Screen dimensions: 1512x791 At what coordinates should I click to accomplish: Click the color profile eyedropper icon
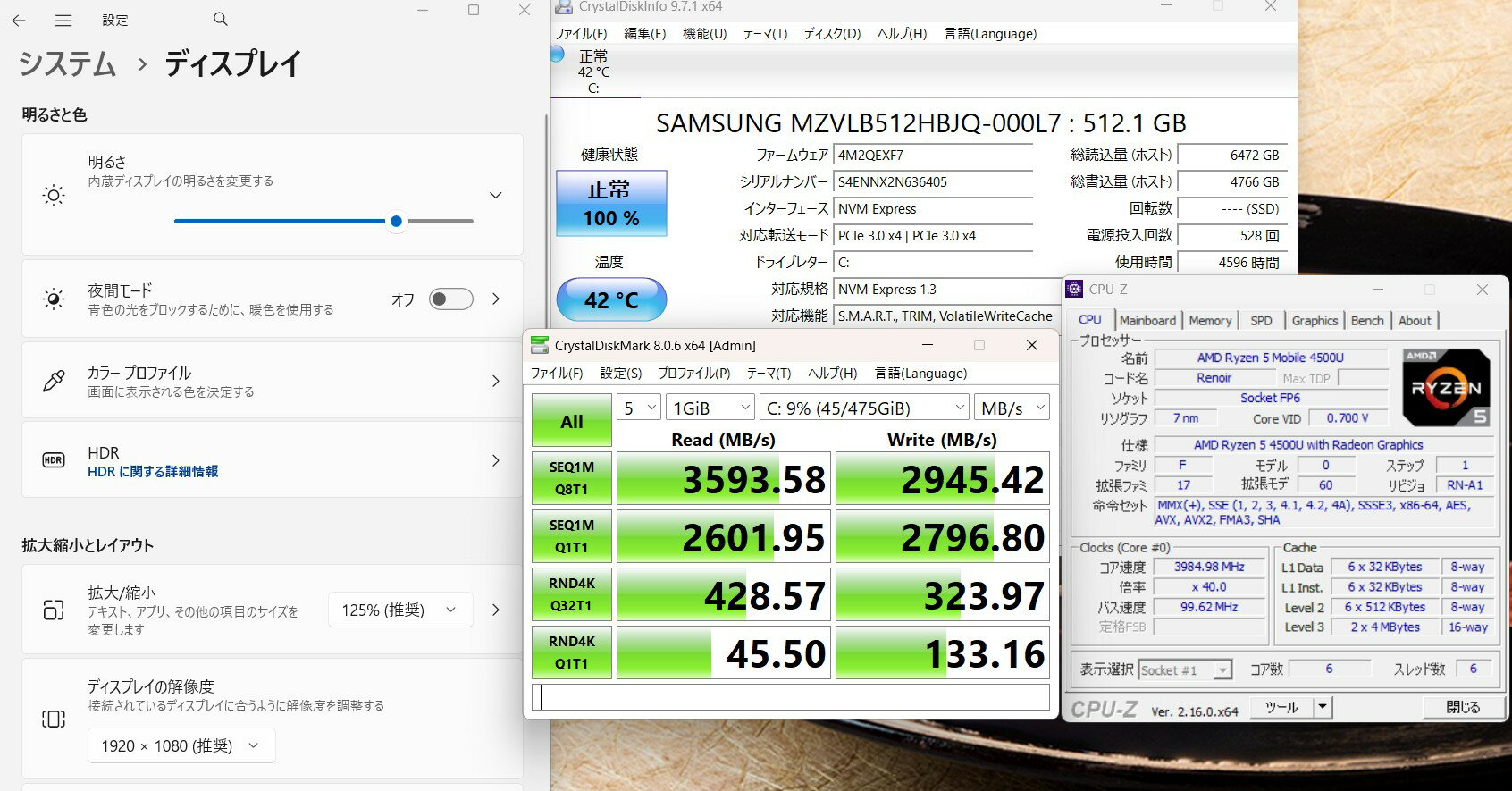[x=54, y=382]
